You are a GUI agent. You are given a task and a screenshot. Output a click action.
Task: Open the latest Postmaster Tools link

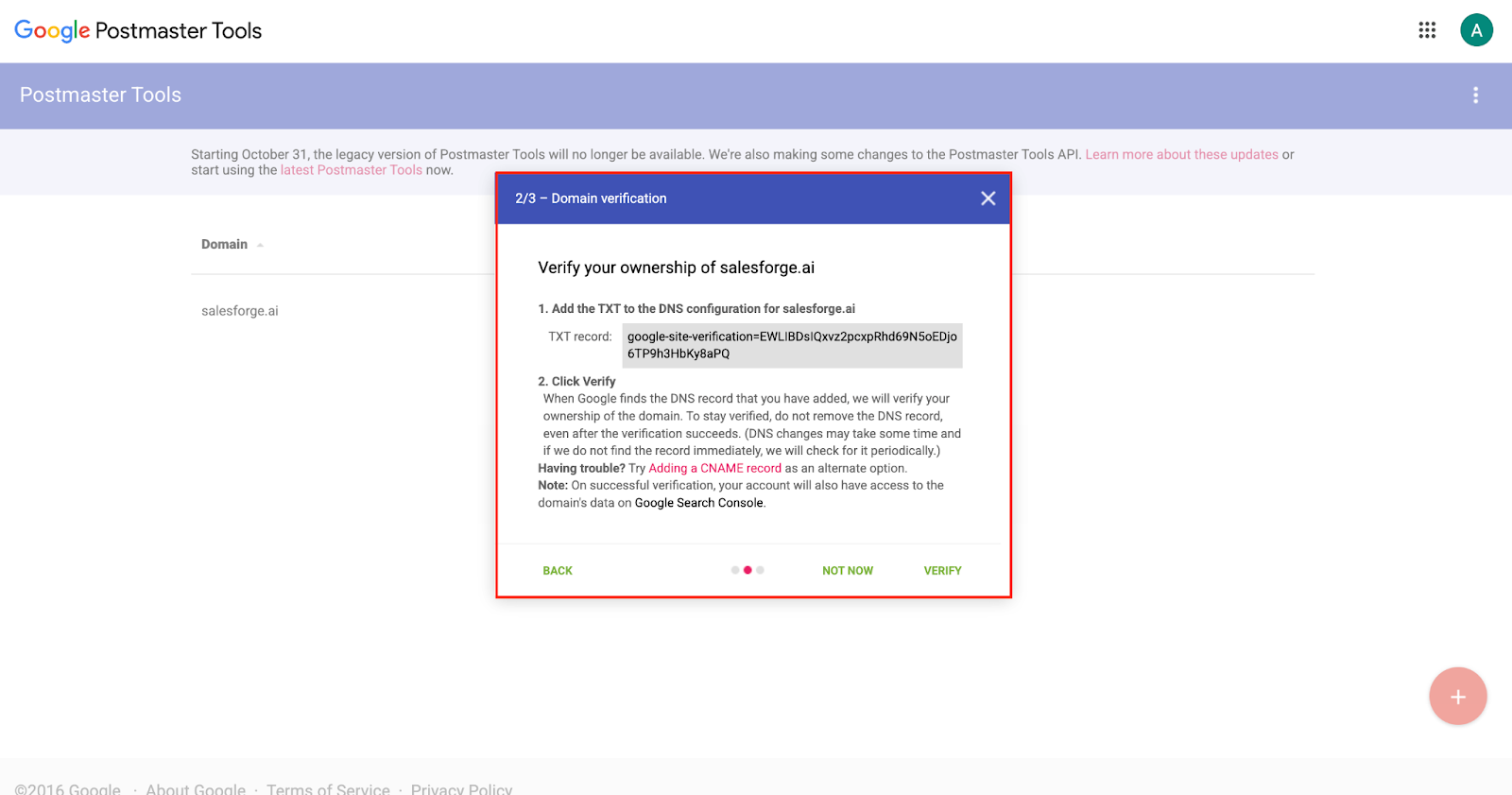tap(351, 170)
